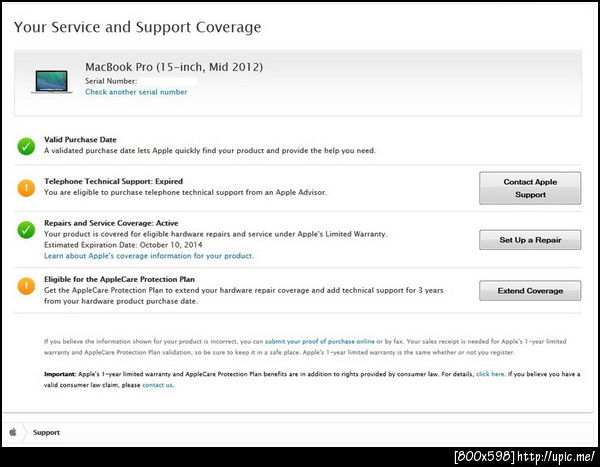Open submit your proof of purchase online link
This screenshot has width=600, height=467.
coord(320,341)
